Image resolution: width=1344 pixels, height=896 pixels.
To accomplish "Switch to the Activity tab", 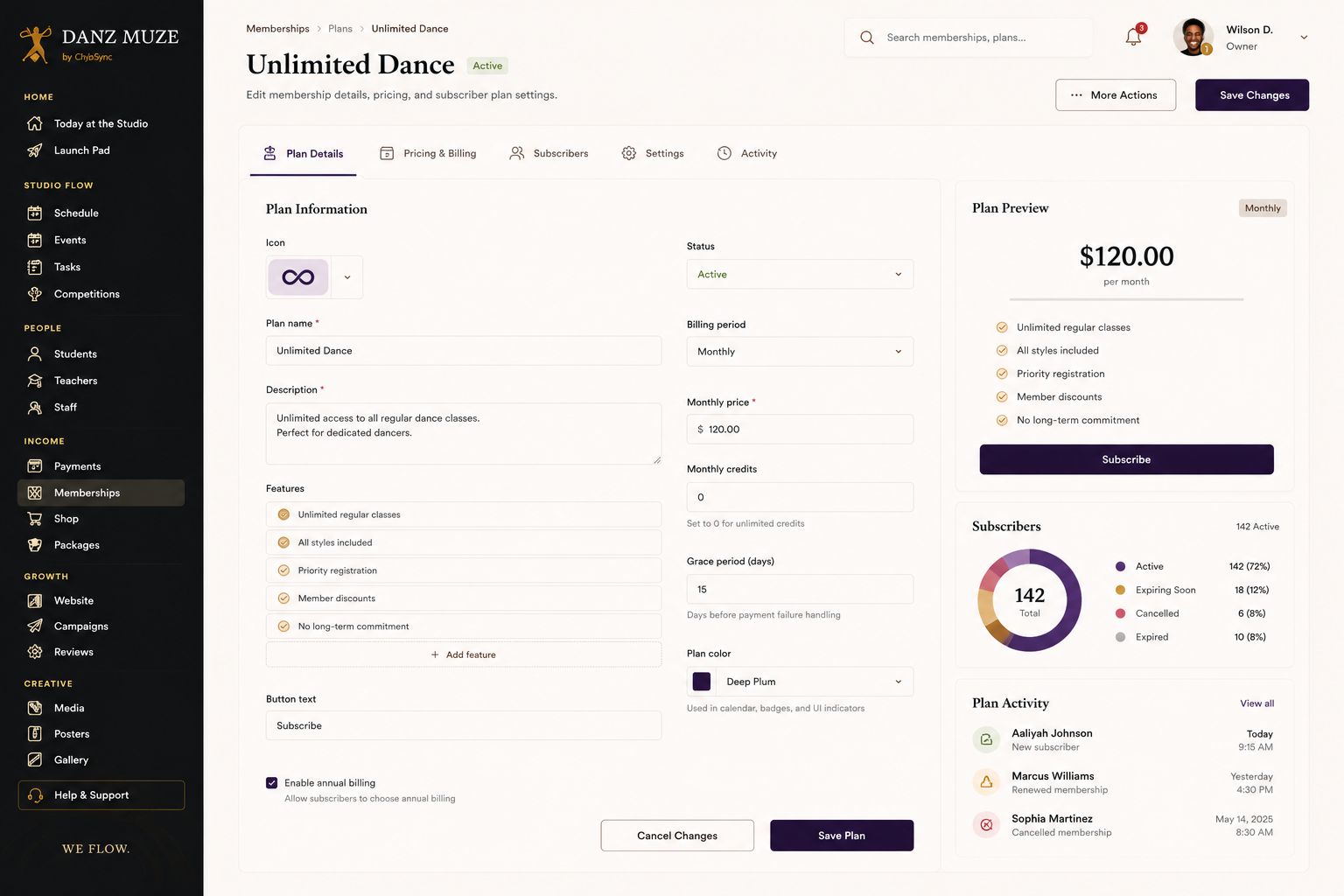I will (747, 153).
